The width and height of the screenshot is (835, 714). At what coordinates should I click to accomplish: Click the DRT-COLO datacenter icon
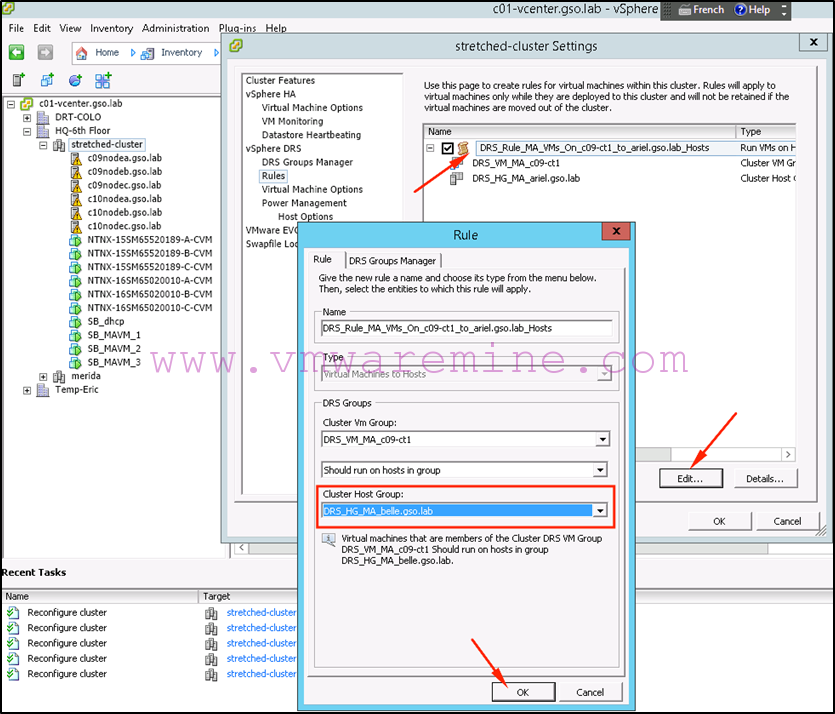(x=43, y=117)
